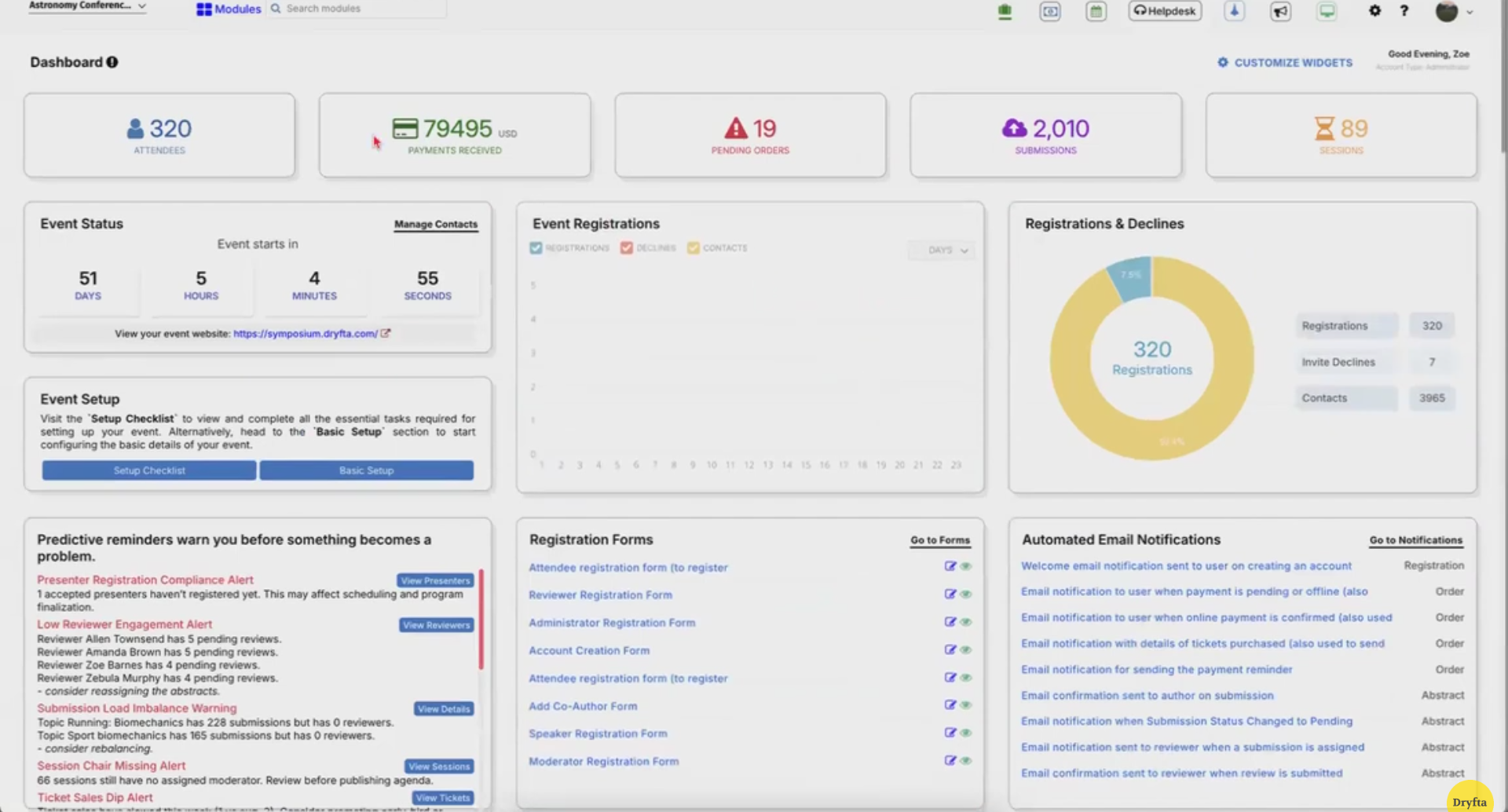Click the question mark help icon
This screenshot has width=1508, height=812.
pyautogui.click(x=1404, y=11)
